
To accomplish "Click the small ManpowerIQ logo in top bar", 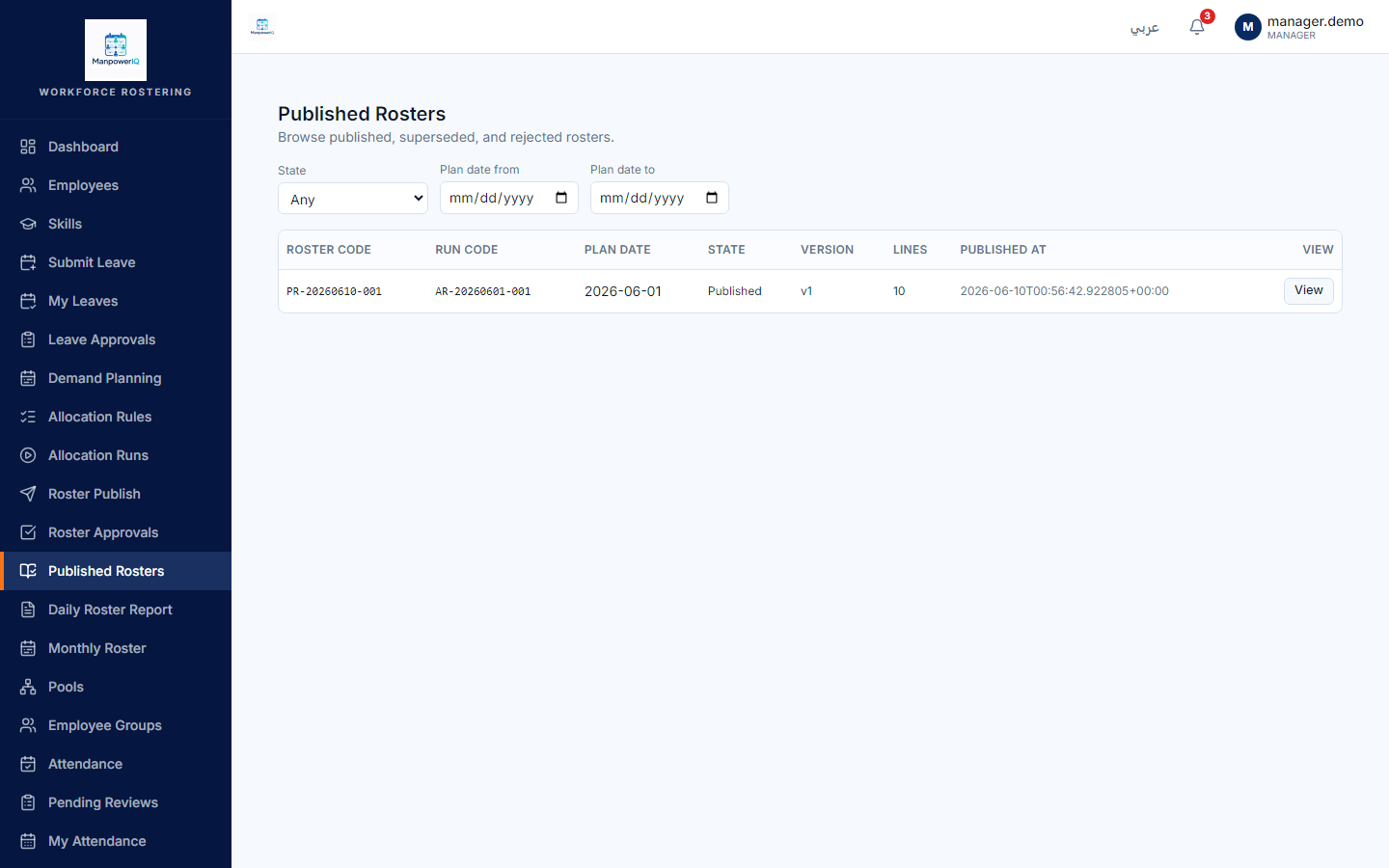I will [262, 27].
